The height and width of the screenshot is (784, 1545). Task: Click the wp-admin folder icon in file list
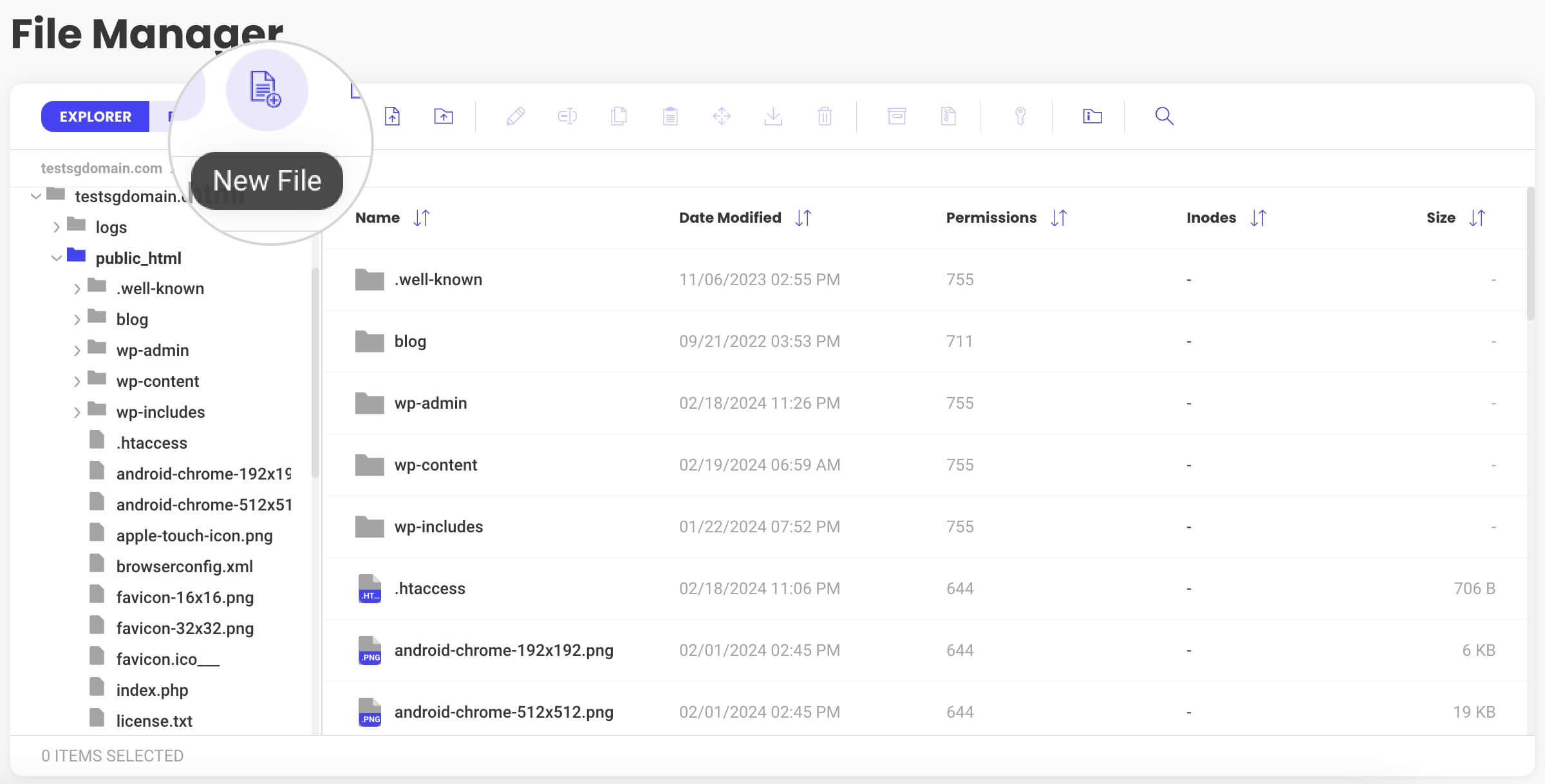(370, 403)
